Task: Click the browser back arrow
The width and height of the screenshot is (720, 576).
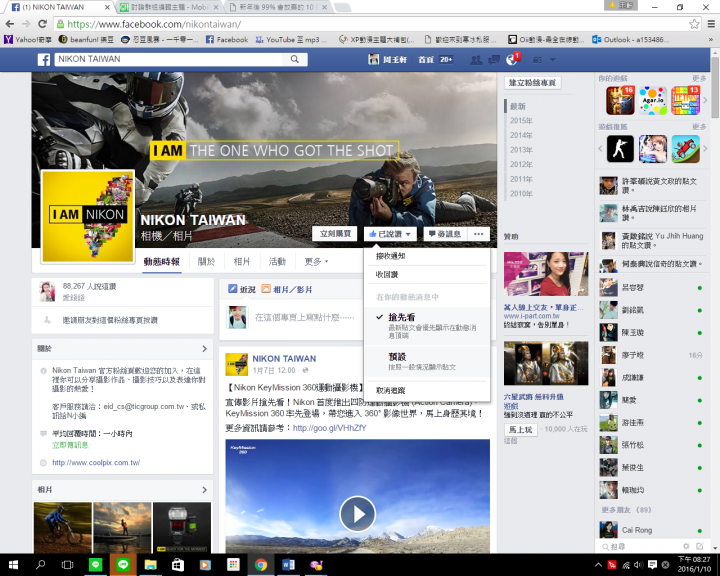Action: [10, 24]
